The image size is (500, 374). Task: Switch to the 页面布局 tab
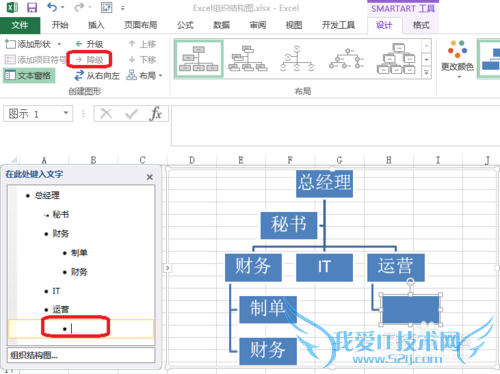140,25
